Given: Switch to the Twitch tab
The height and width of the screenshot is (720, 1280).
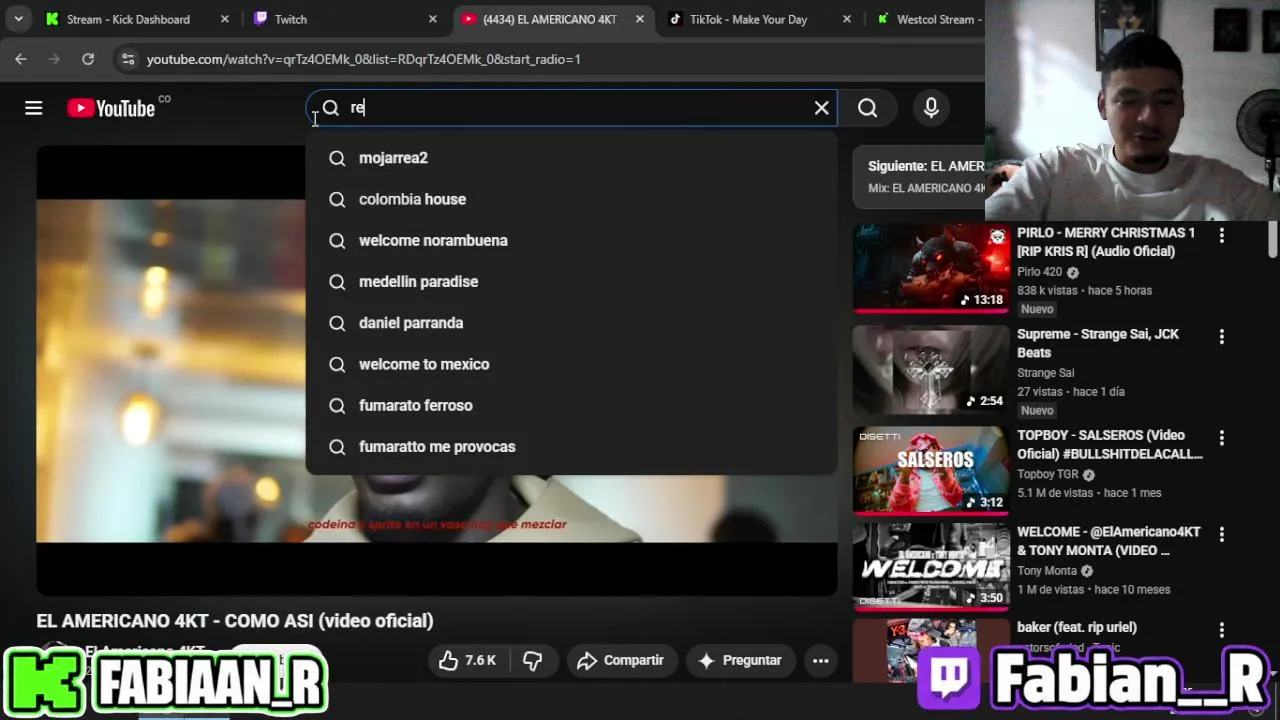Looking at the screenshot, I should (x=290, y=19).
